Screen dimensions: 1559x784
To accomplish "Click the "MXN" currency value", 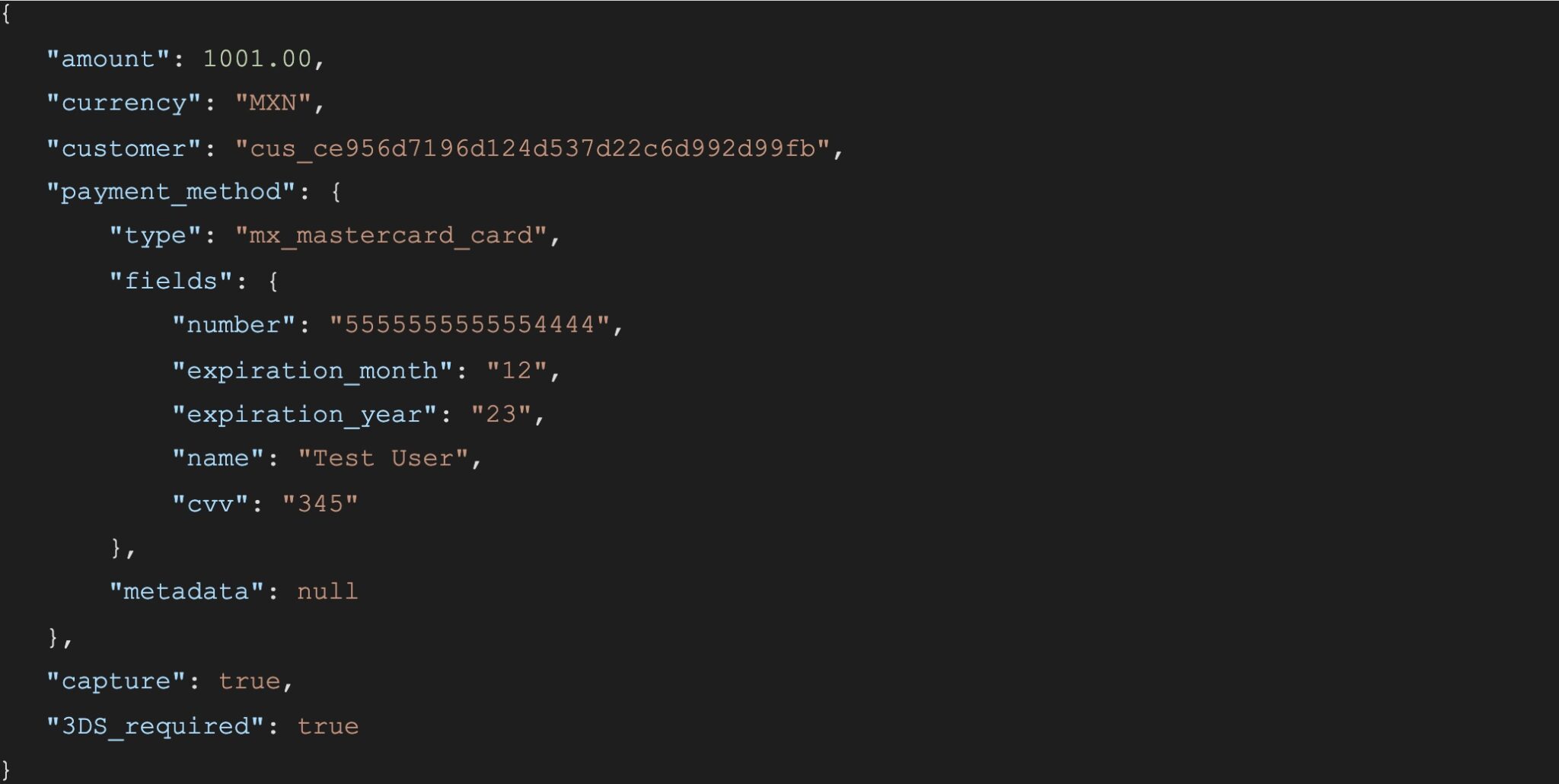I will tap(273, 104).
